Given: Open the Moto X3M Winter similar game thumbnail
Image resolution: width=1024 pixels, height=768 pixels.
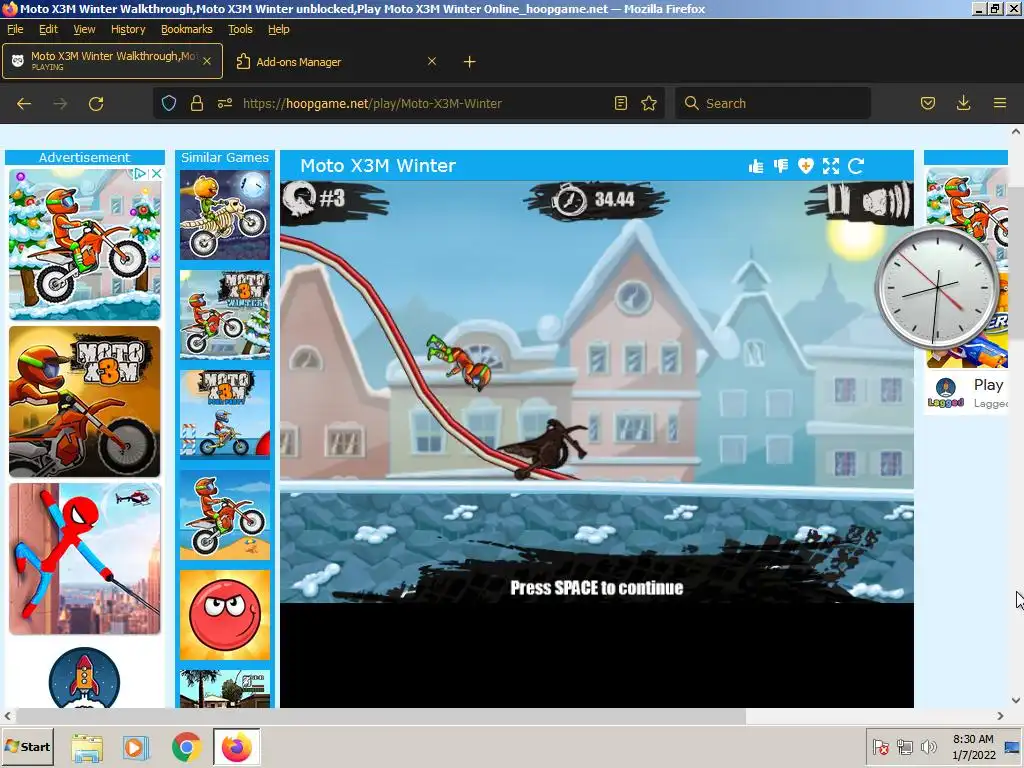Looking at the screenshot, I should pos(225,315).
